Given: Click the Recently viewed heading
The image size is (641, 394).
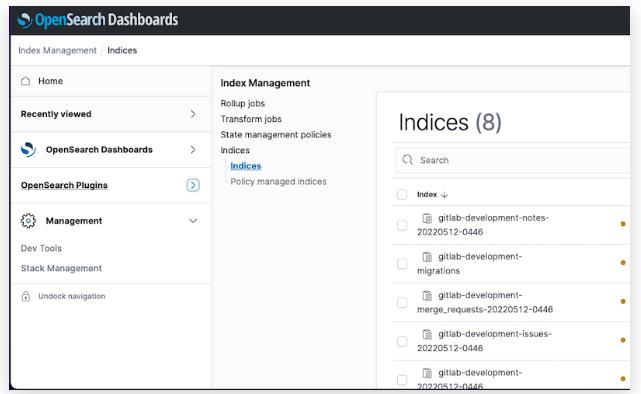Looking at the screenshot, I should (x=56, y=114).
